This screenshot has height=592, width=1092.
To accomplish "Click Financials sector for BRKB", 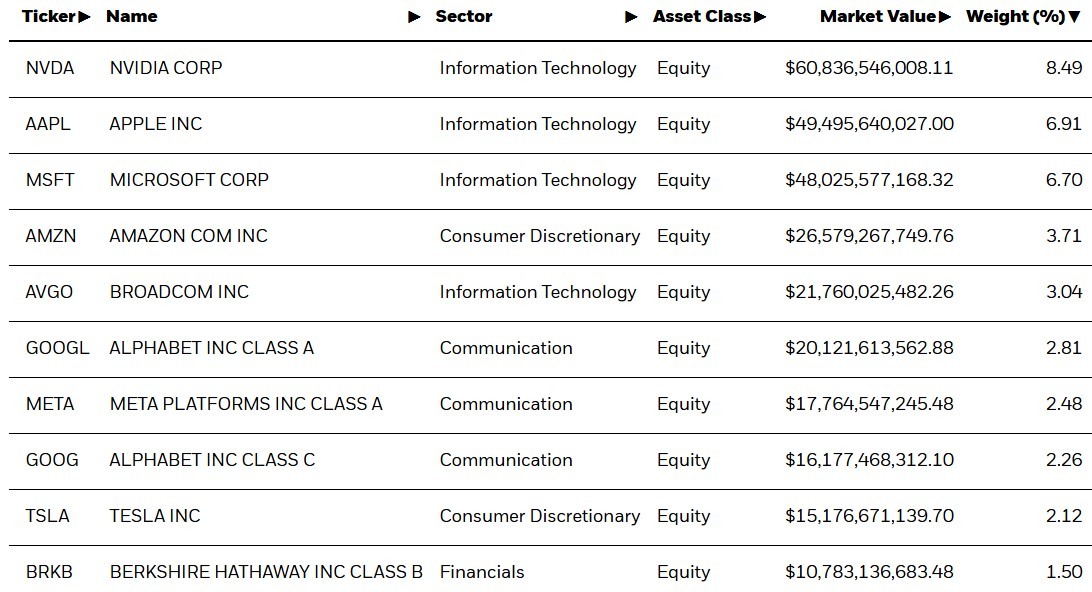I will [482, 572].
